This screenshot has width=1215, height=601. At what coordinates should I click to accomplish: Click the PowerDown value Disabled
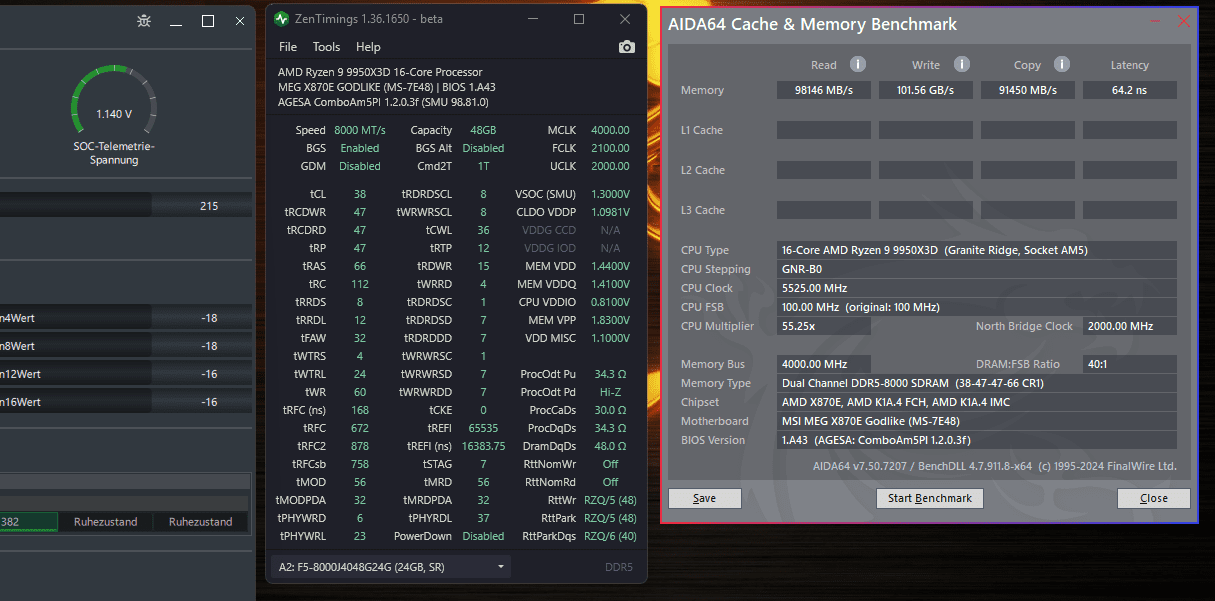[483, 536]
